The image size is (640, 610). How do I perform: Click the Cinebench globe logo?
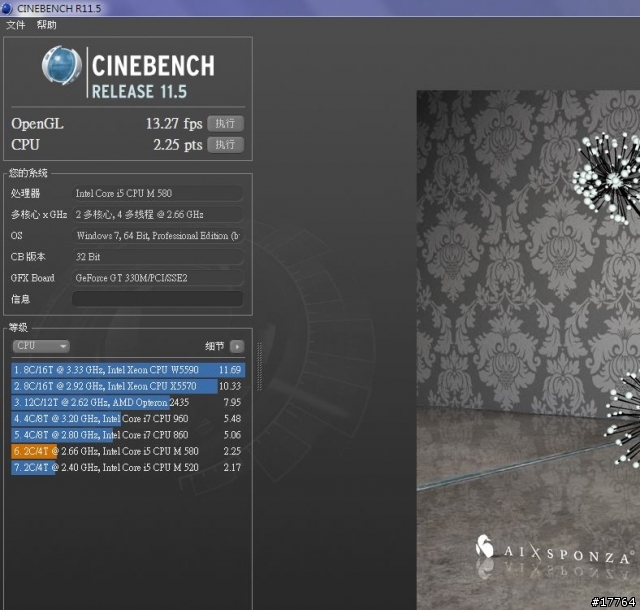pyautogui.click(x=62, y=65)
